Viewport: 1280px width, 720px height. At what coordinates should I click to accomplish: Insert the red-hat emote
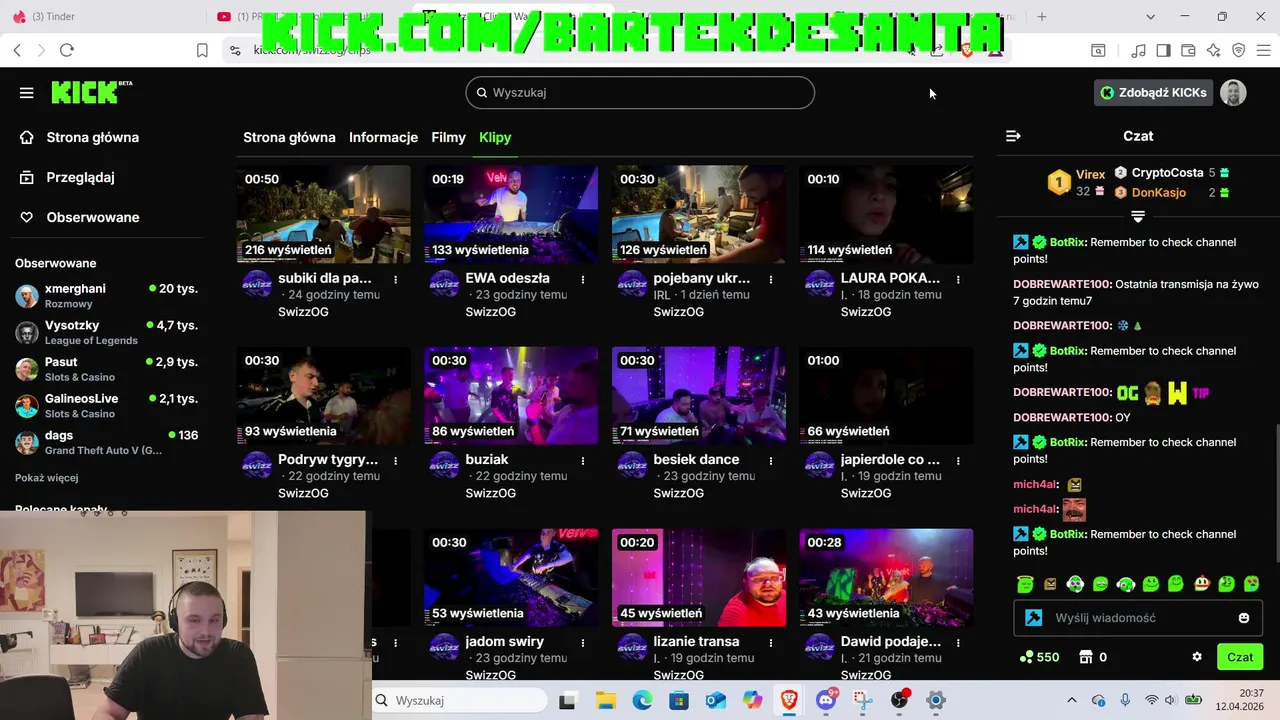1202,584
